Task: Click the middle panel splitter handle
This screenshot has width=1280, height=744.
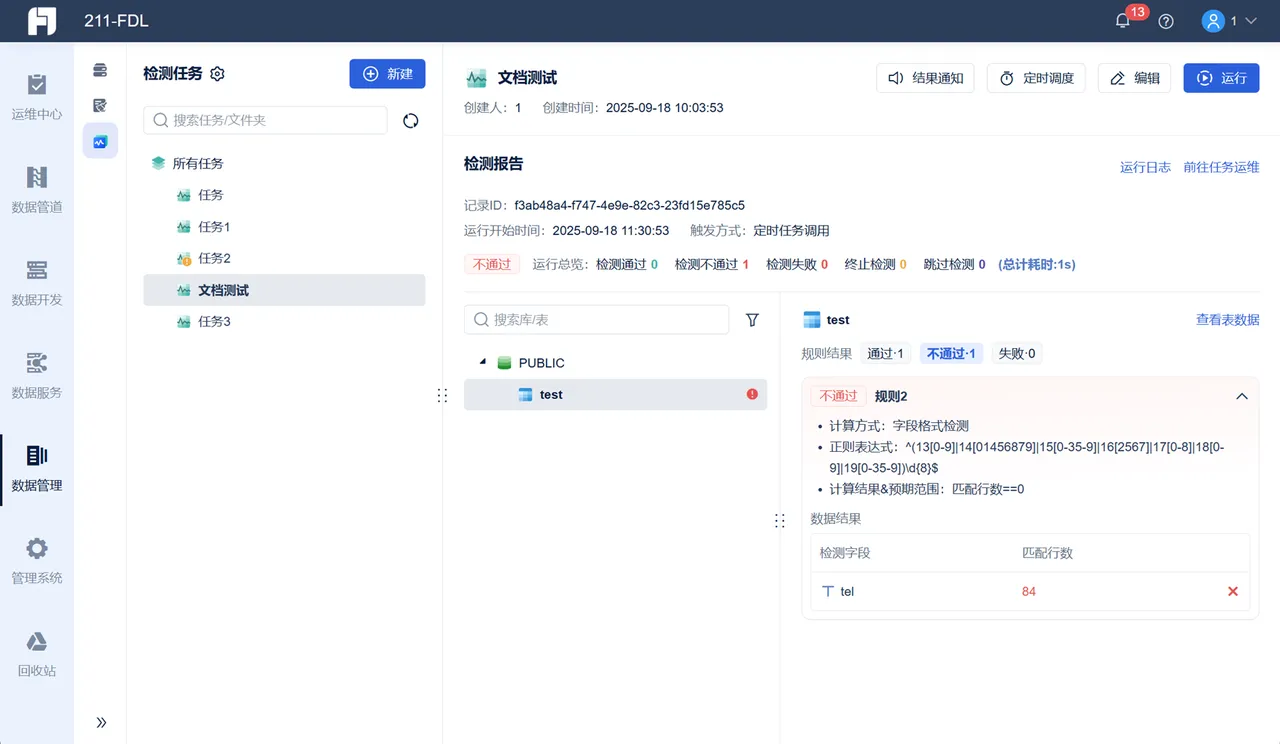Action: pos(780,520)
